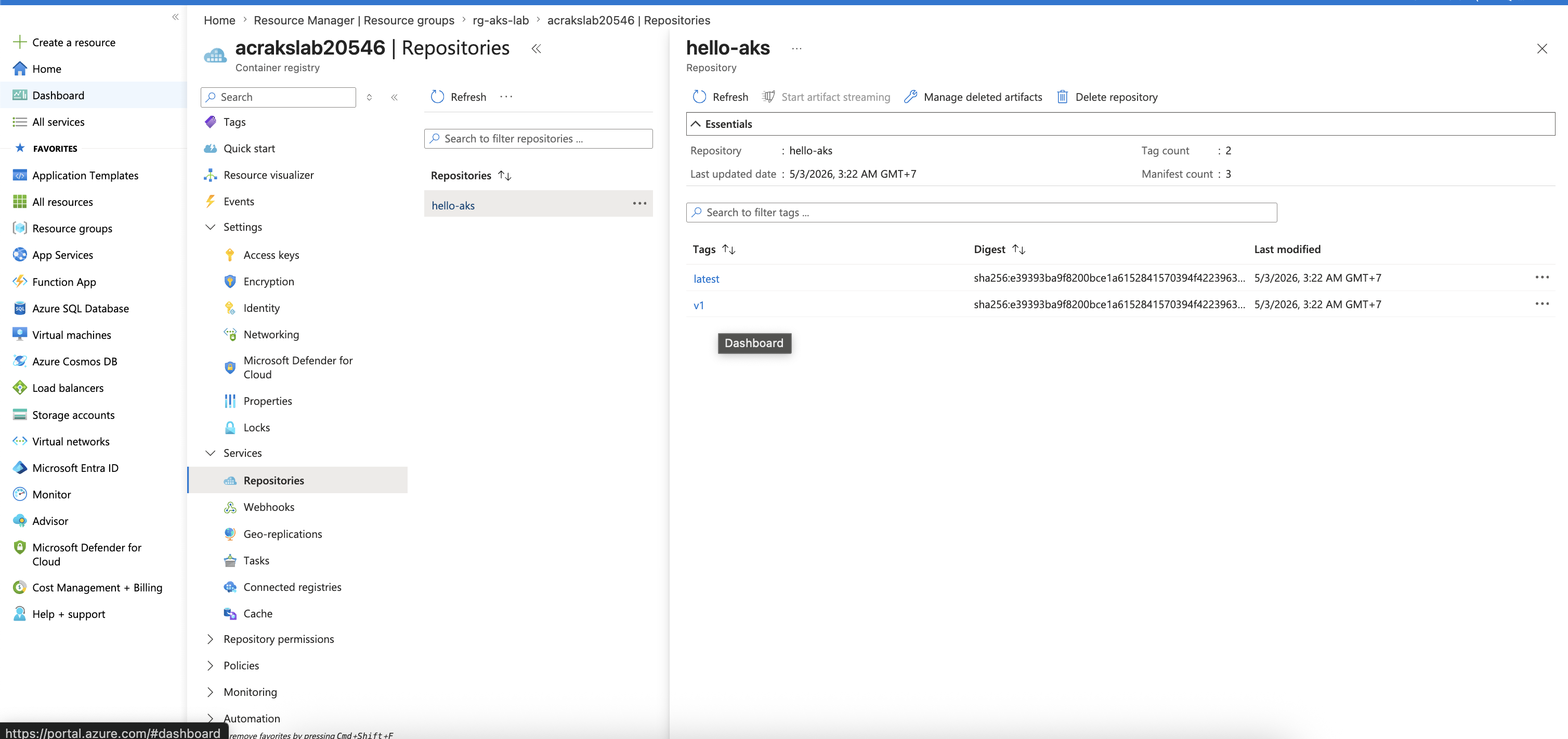Expand the Monitoring section

[211, 692]
